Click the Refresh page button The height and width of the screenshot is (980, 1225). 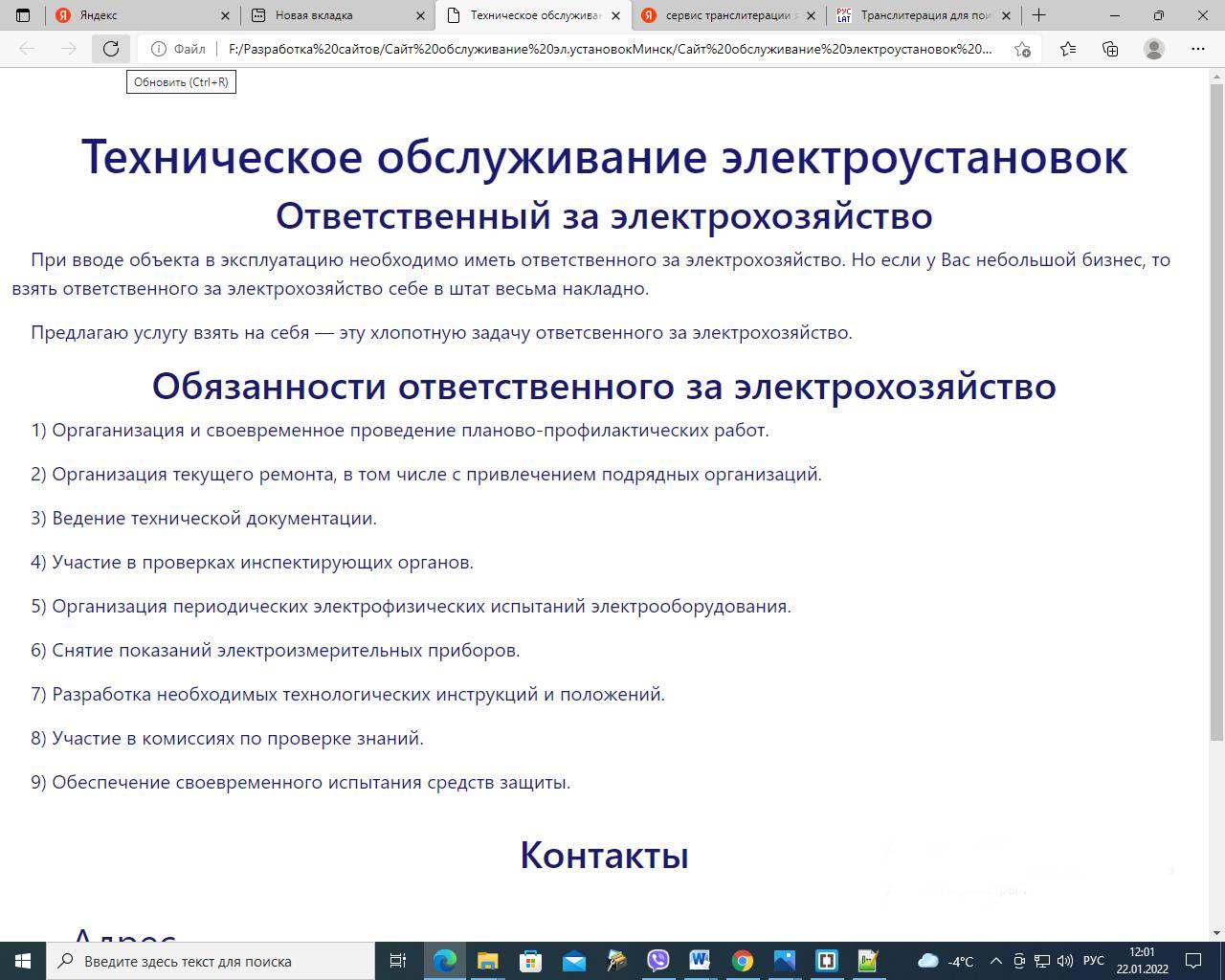(111, 49)
